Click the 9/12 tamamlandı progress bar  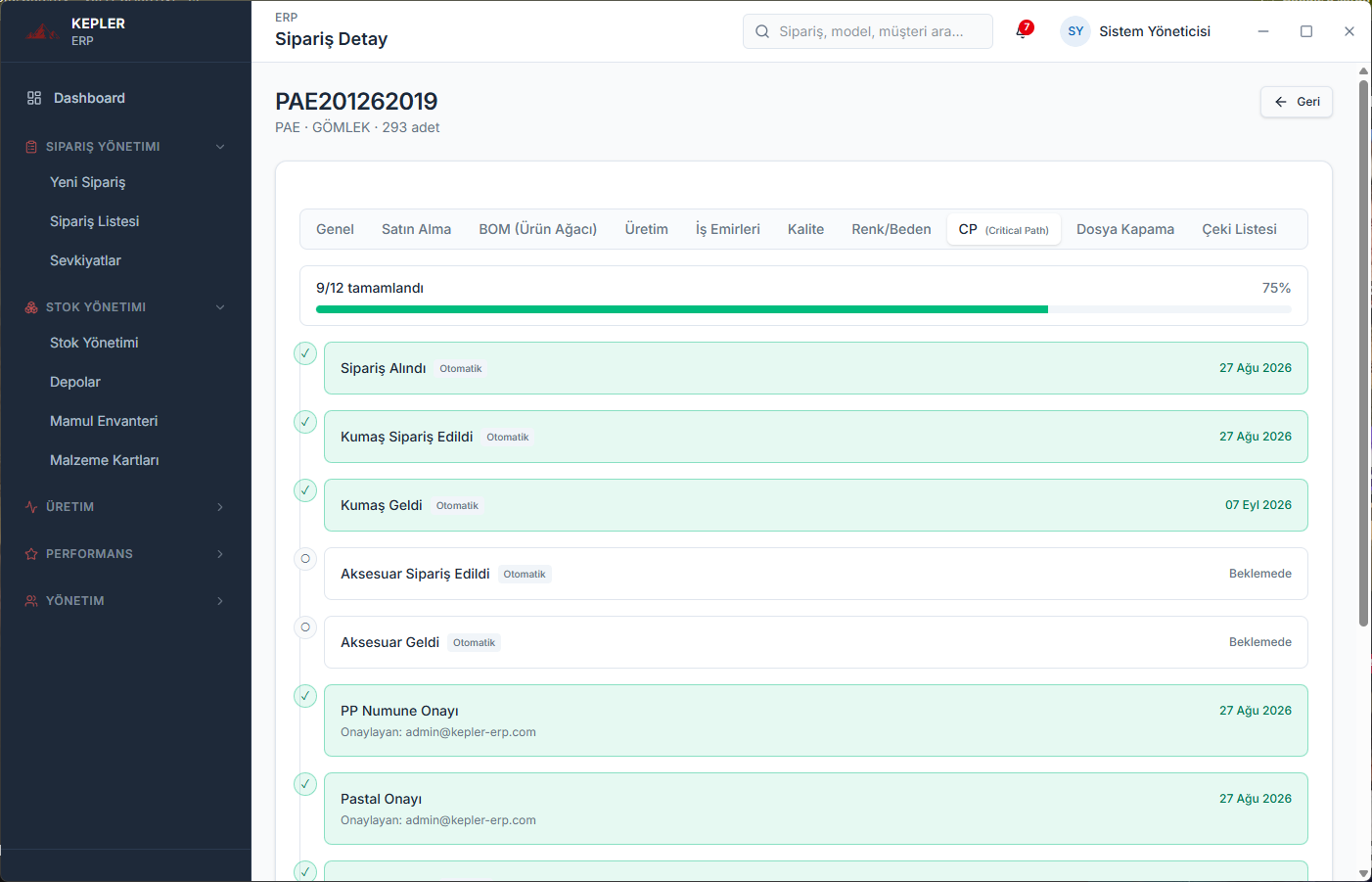803,309
